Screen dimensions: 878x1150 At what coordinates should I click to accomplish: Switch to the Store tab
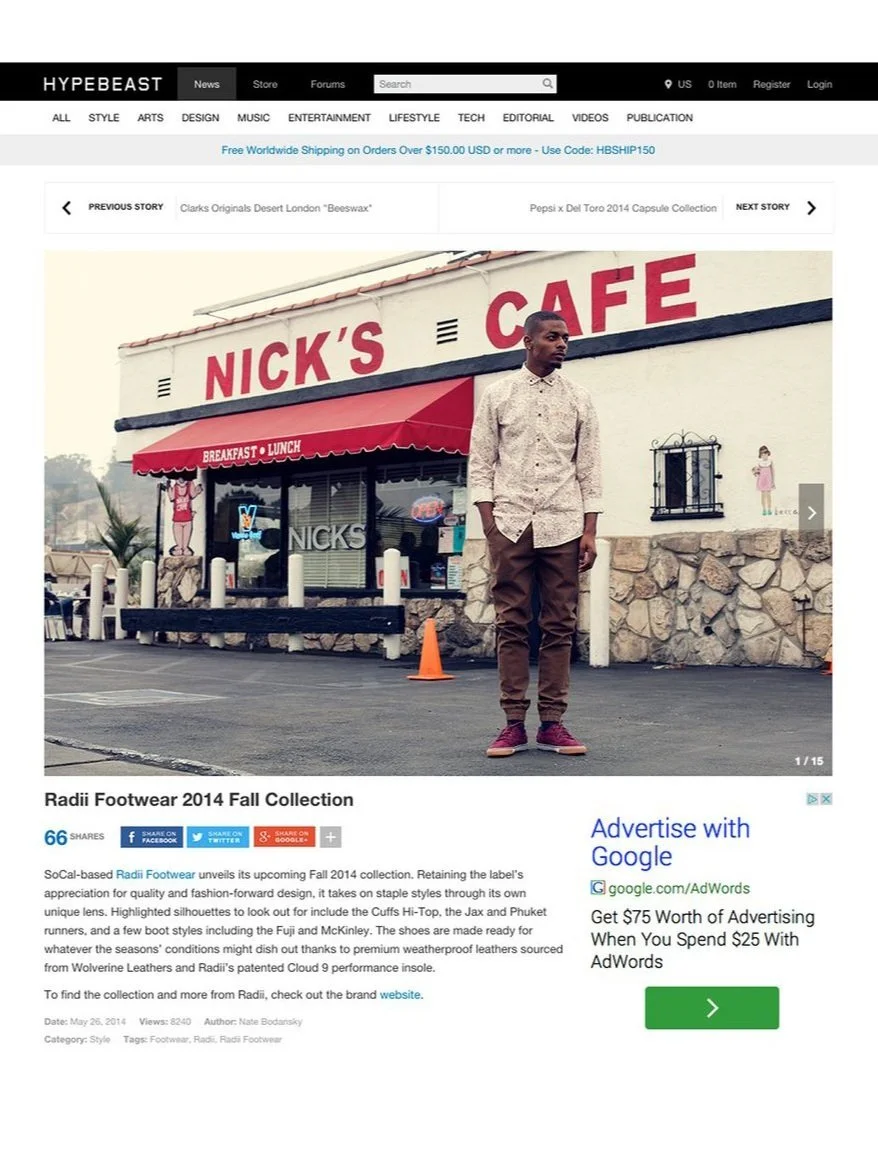pos(265,84)
